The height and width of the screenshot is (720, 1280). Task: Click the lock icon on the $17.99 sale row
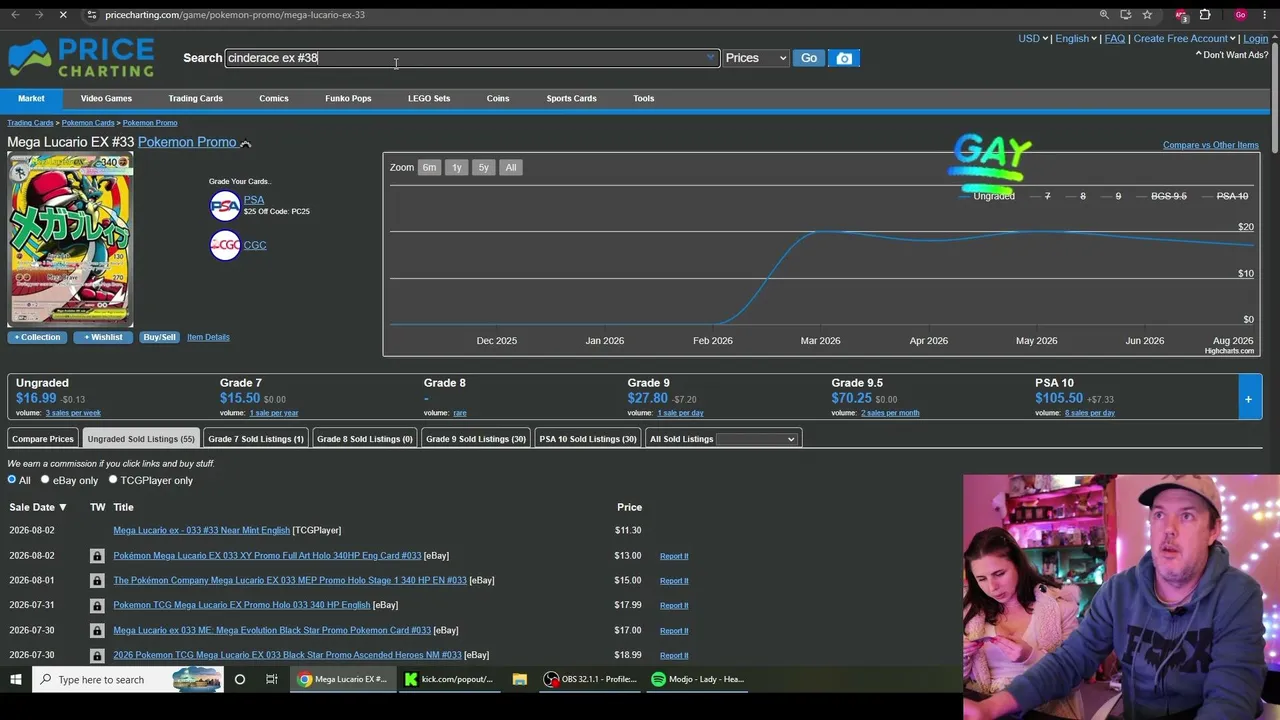pyautogui.click(x=97, y=606)
